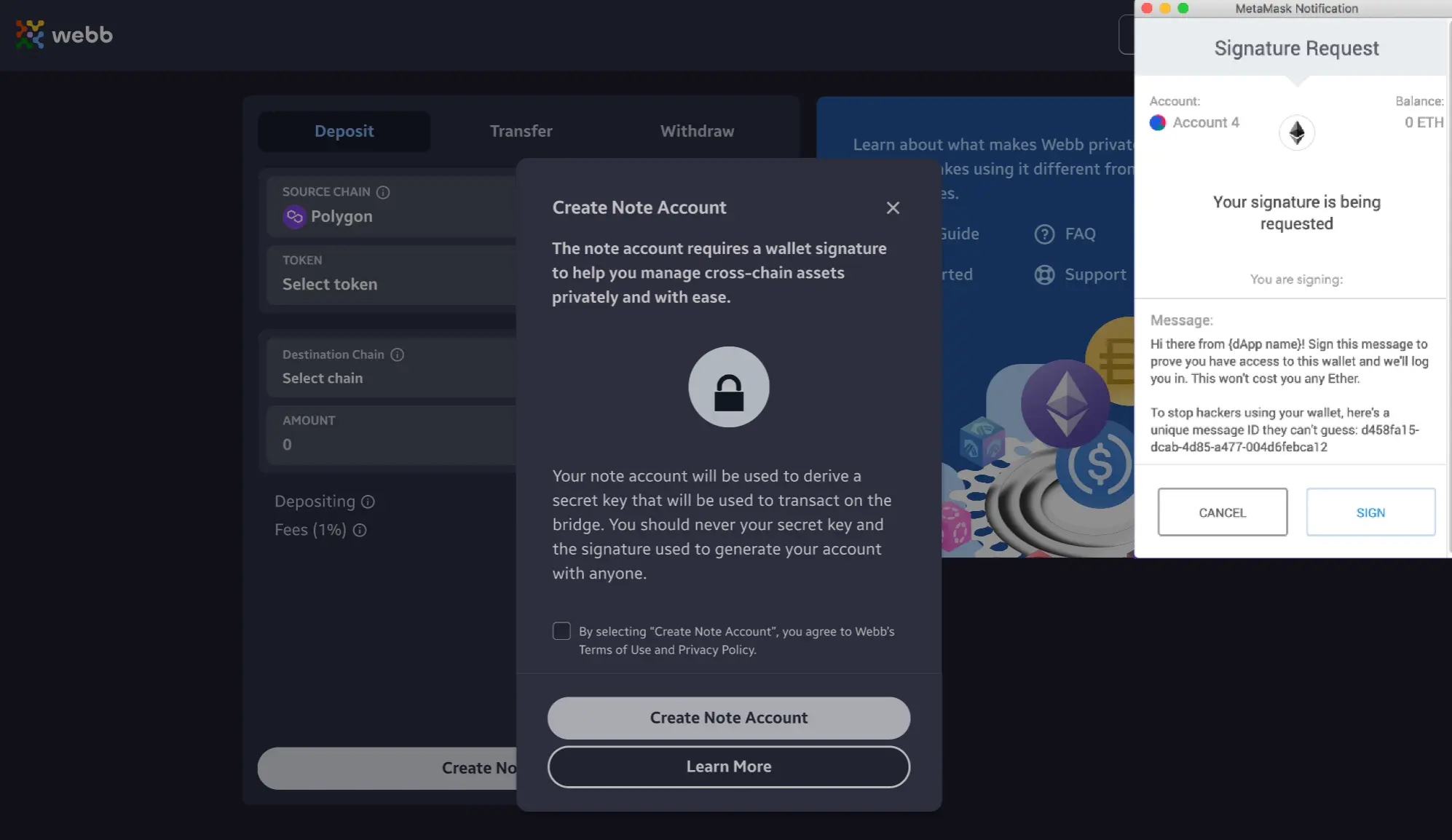Click the info icon next to Destination Chain
The width and height of the screenshot is (1452, 840).
(x=398, y=354)
